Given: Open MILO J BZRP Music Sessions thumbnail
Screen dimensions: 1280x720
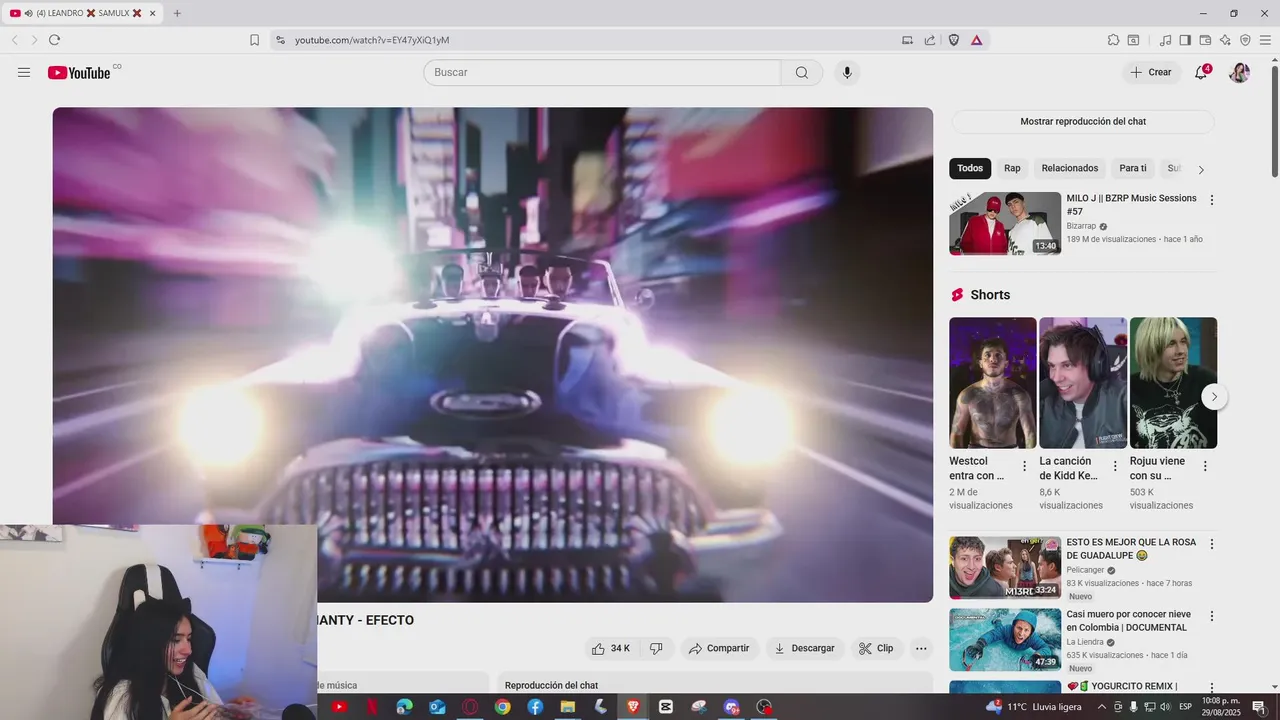Looking at the screenshot, I should point(1005,223).
